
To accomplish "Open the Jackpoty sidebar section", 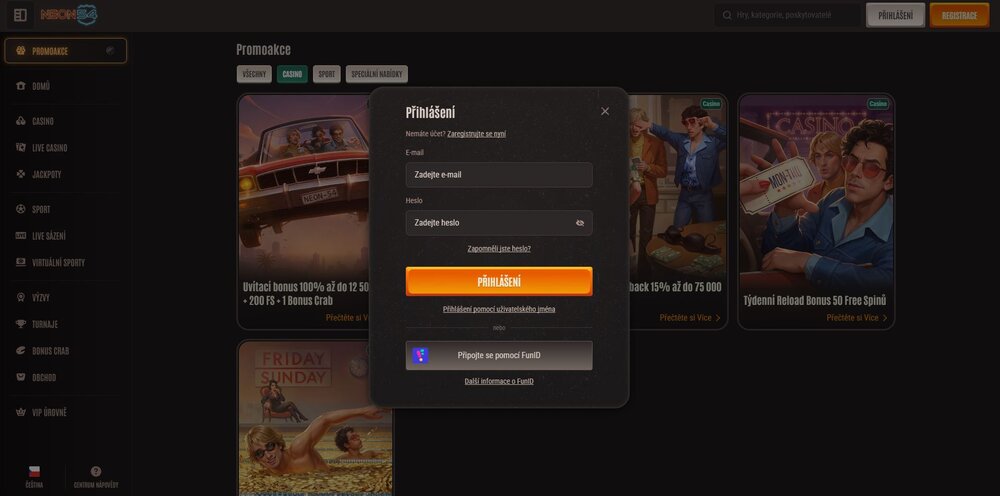I will [46, 174].
